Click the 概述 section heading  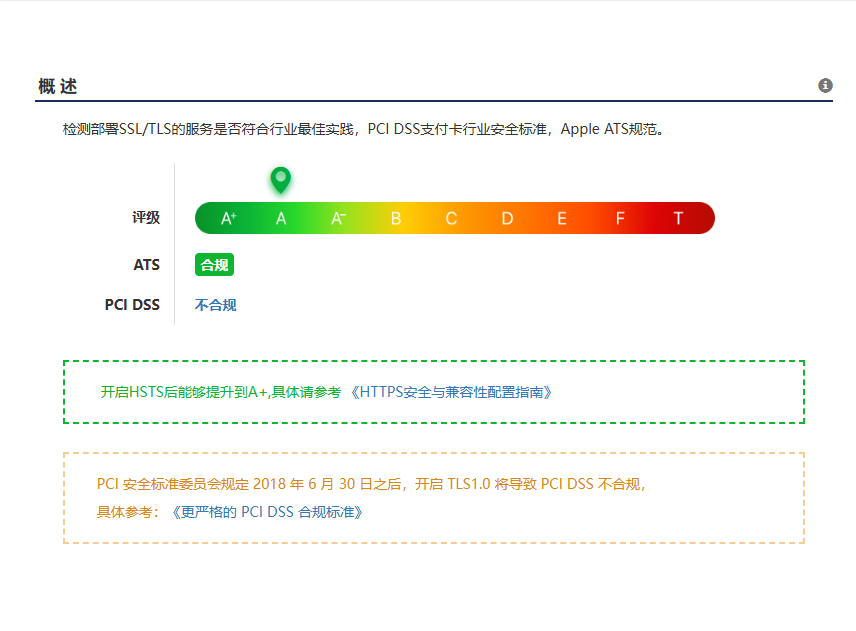click(57, 87)
